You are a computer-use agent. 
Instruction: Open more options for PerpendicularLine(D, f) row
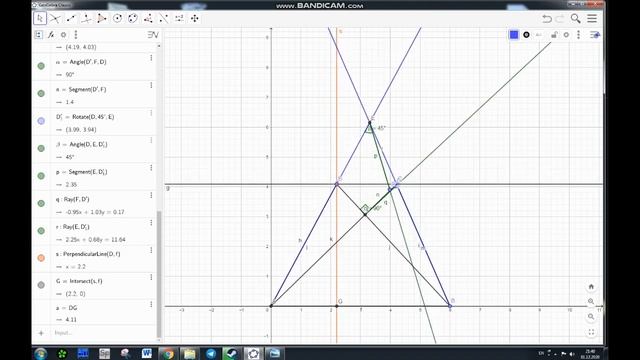coord(151,250)
